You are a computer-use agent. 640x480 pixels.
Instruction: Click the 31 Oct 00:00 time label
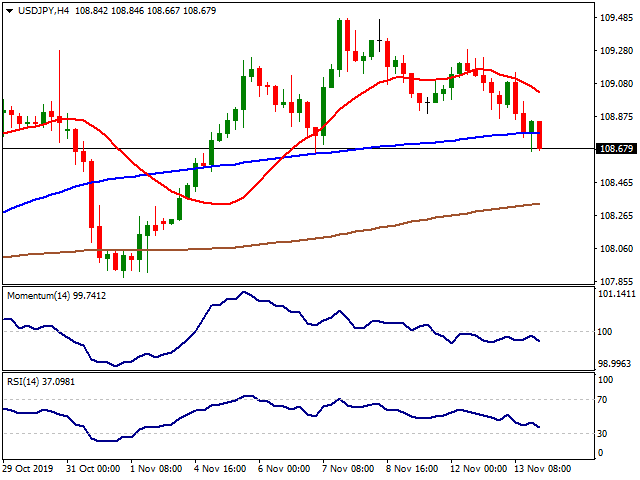point(93,469)
